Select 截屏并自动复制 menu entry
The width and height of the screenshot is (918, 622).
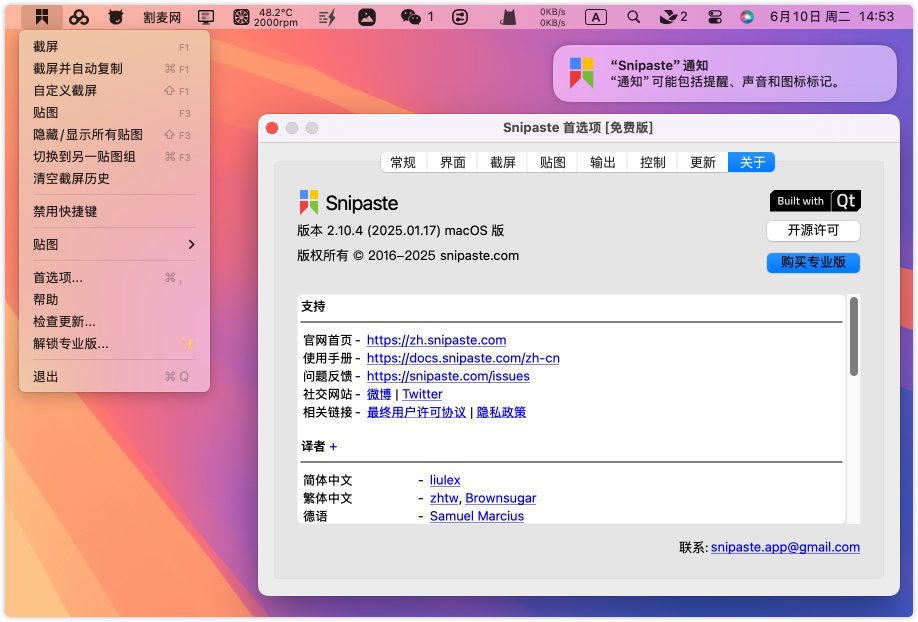[x=114, y=69]
